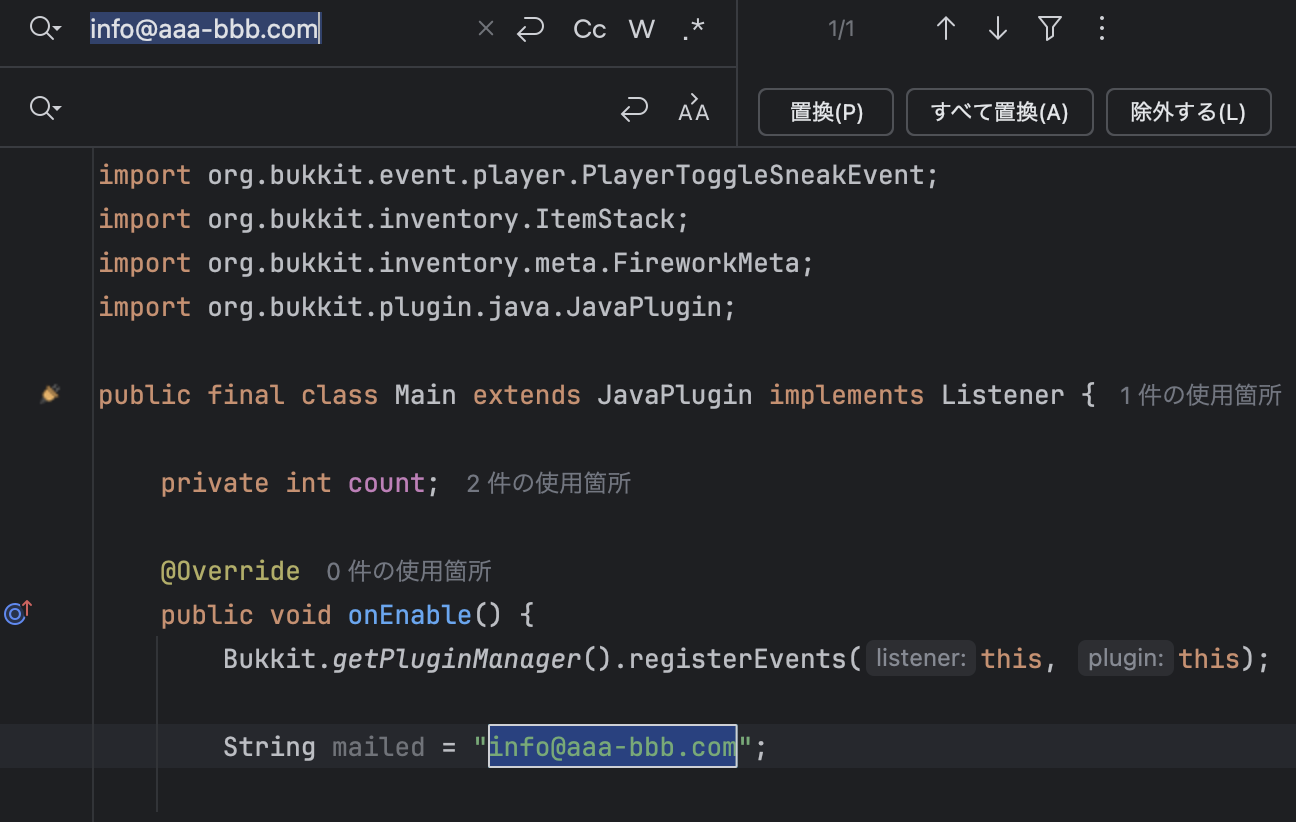Focus the empty replace input field

coord(340,108)
